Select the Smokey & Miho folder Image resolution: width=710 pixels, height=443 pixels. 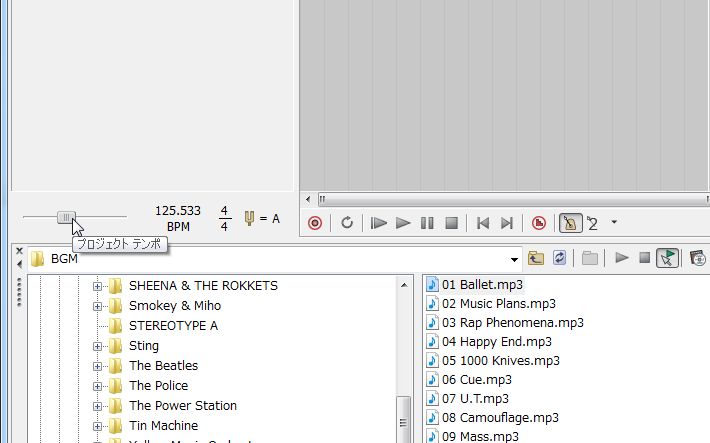[x=175, y=306]
